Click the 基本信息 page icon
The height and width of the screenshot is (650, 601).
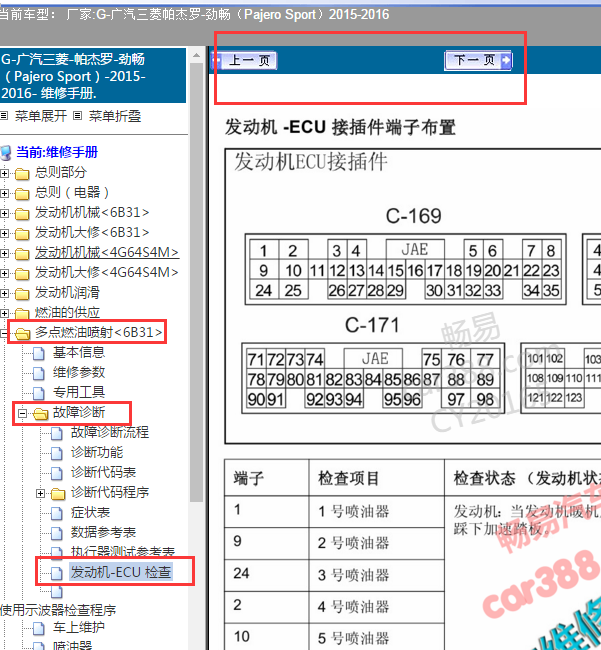click(39, 353)
